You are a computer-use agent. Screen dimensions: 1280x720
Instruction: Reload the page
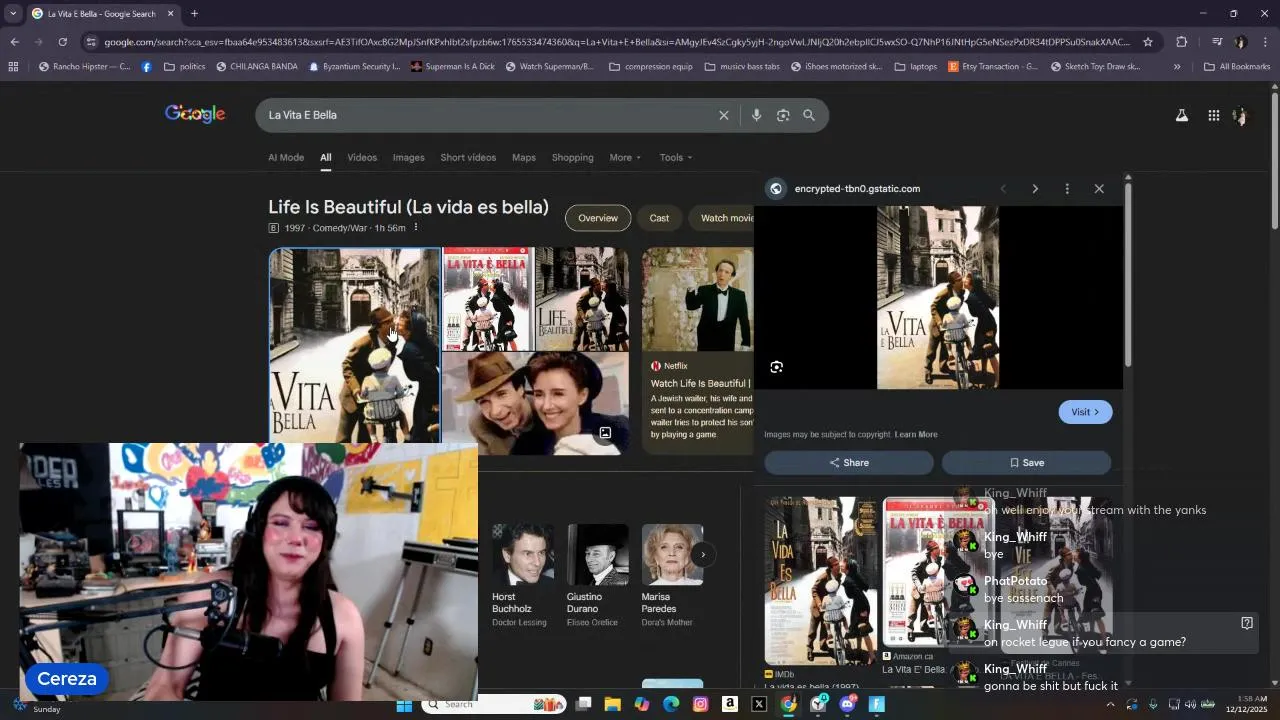(62, 42)
